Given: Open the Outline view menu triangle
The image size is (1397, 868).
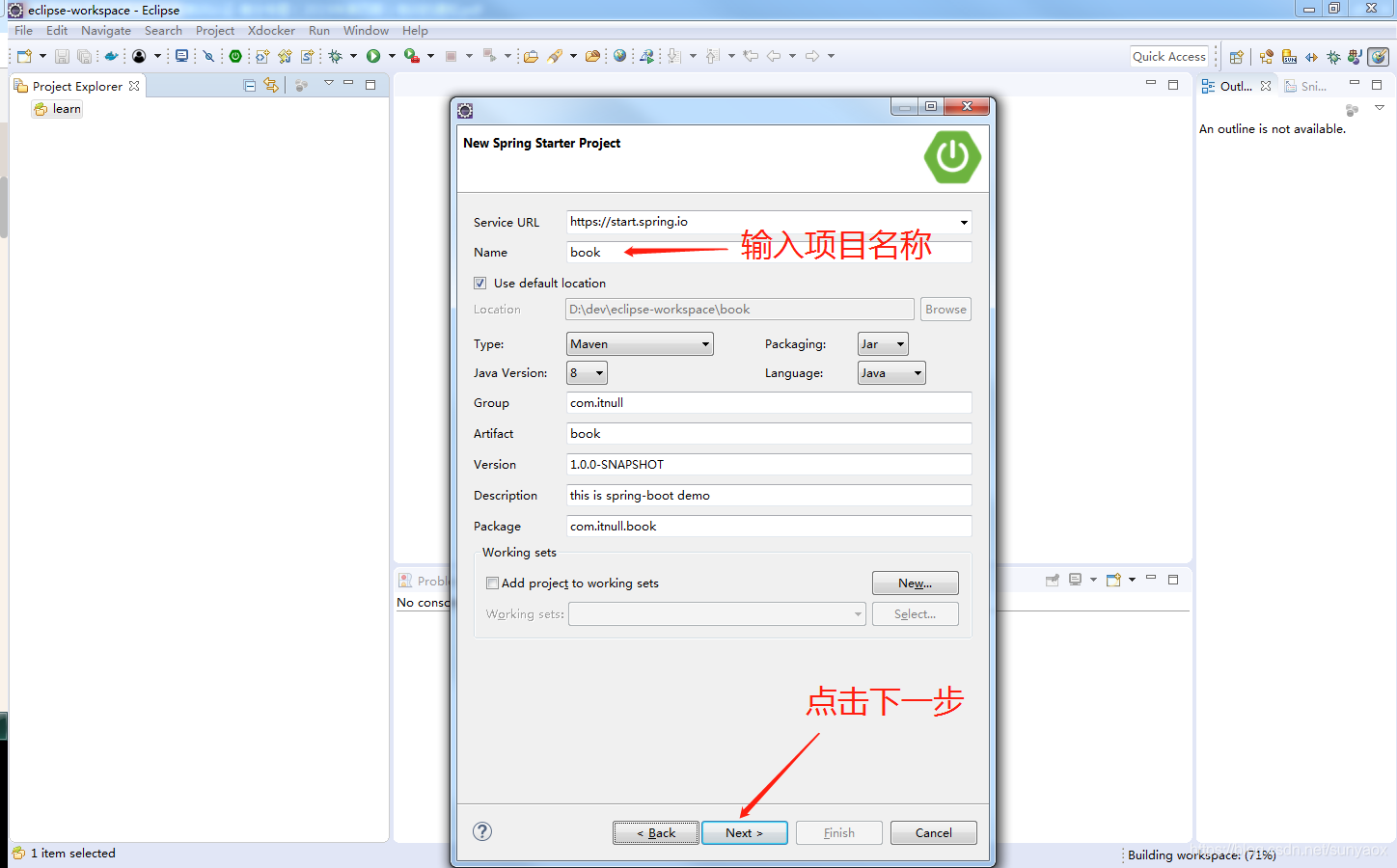Looking at the screenshot, I should coord(1379,108).
